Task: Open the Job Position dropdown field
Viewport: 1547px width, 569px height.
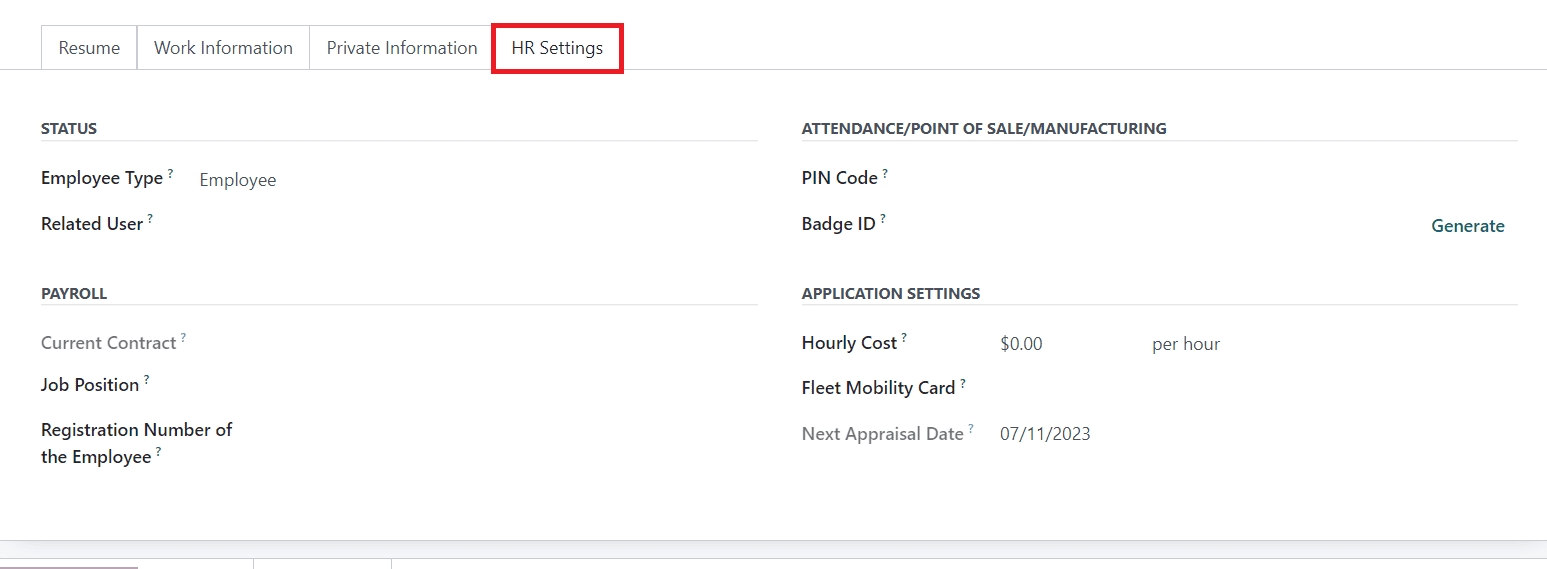Action: [x=470, y=386]
